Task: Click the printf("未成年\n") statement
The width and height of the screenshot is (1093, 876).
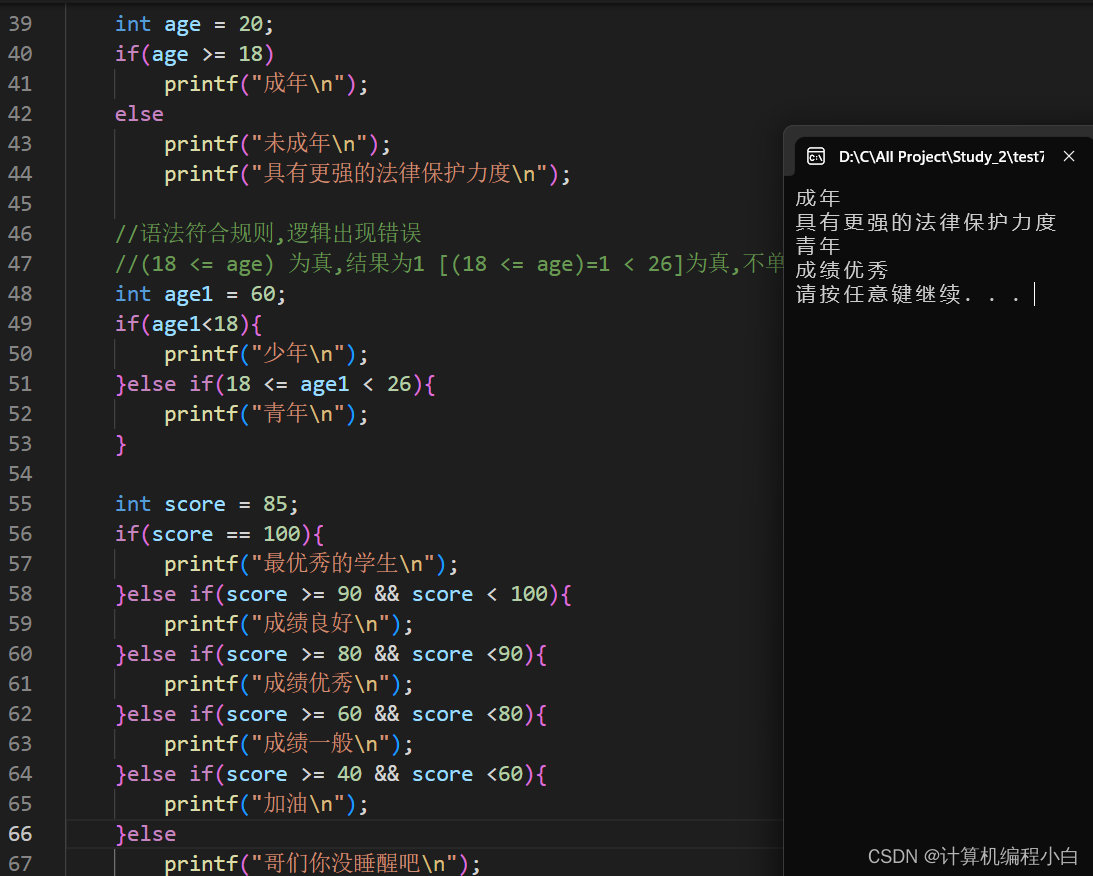Action: point(277,144)
